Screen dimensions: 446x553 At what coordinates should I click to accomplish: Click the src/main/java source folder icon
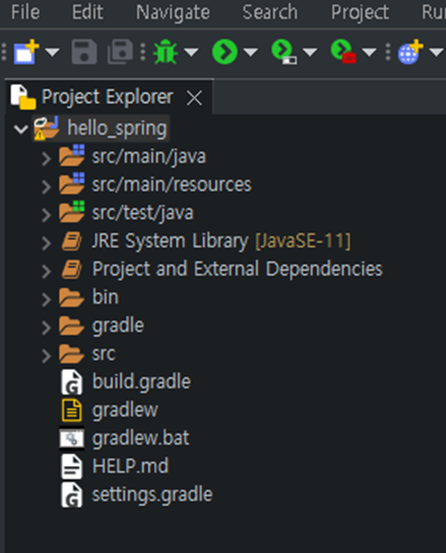[72, 155]
